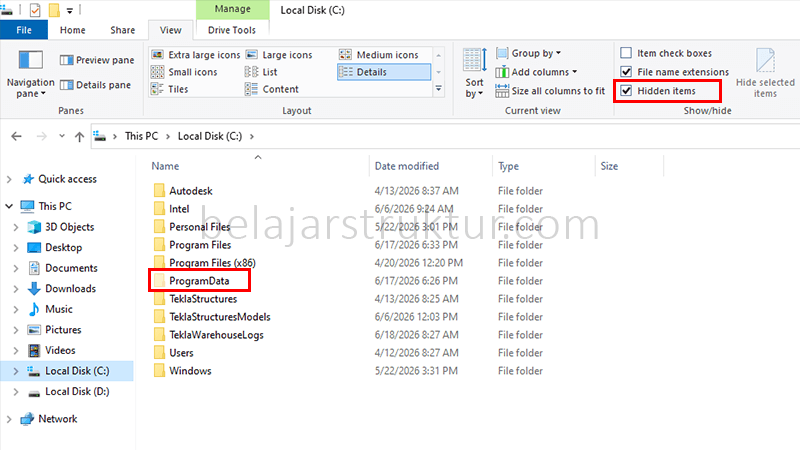Screen dimensions: 800x450
Task: Select the Windows folder icon
Action: click(159, 370)
